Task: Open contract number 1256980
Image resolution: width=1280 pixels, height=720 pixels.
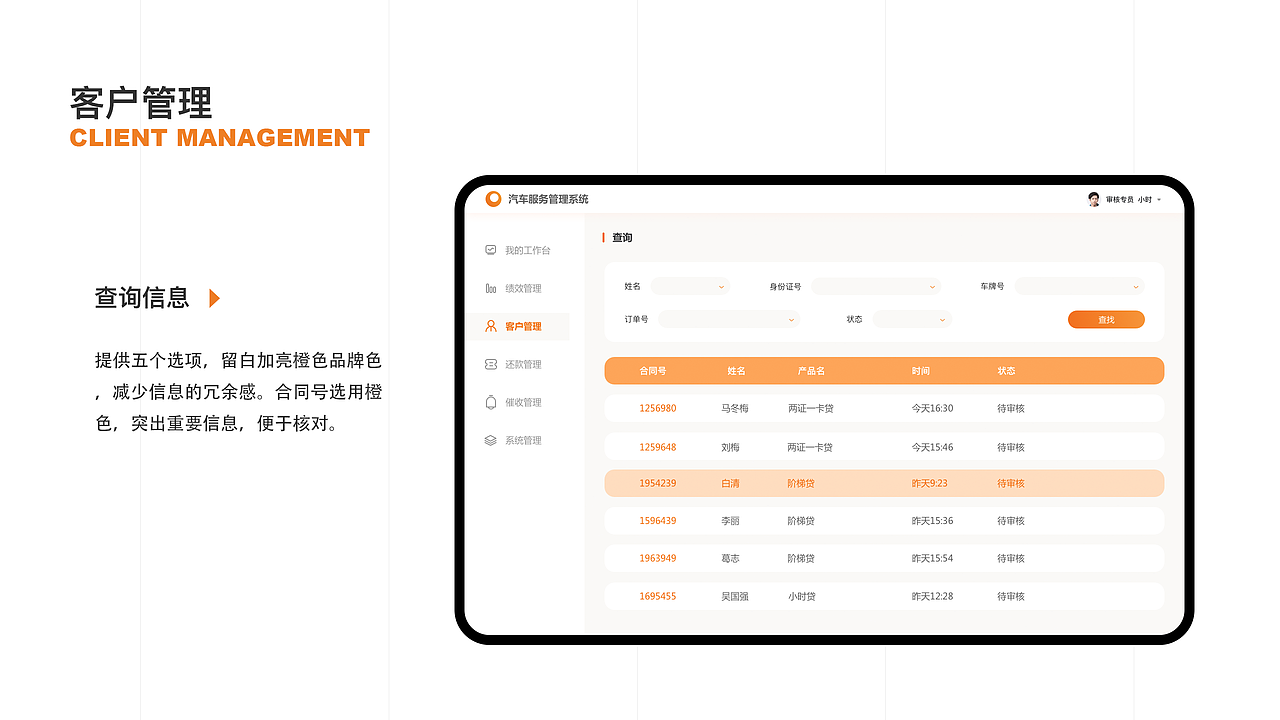Action: (658, 408)
